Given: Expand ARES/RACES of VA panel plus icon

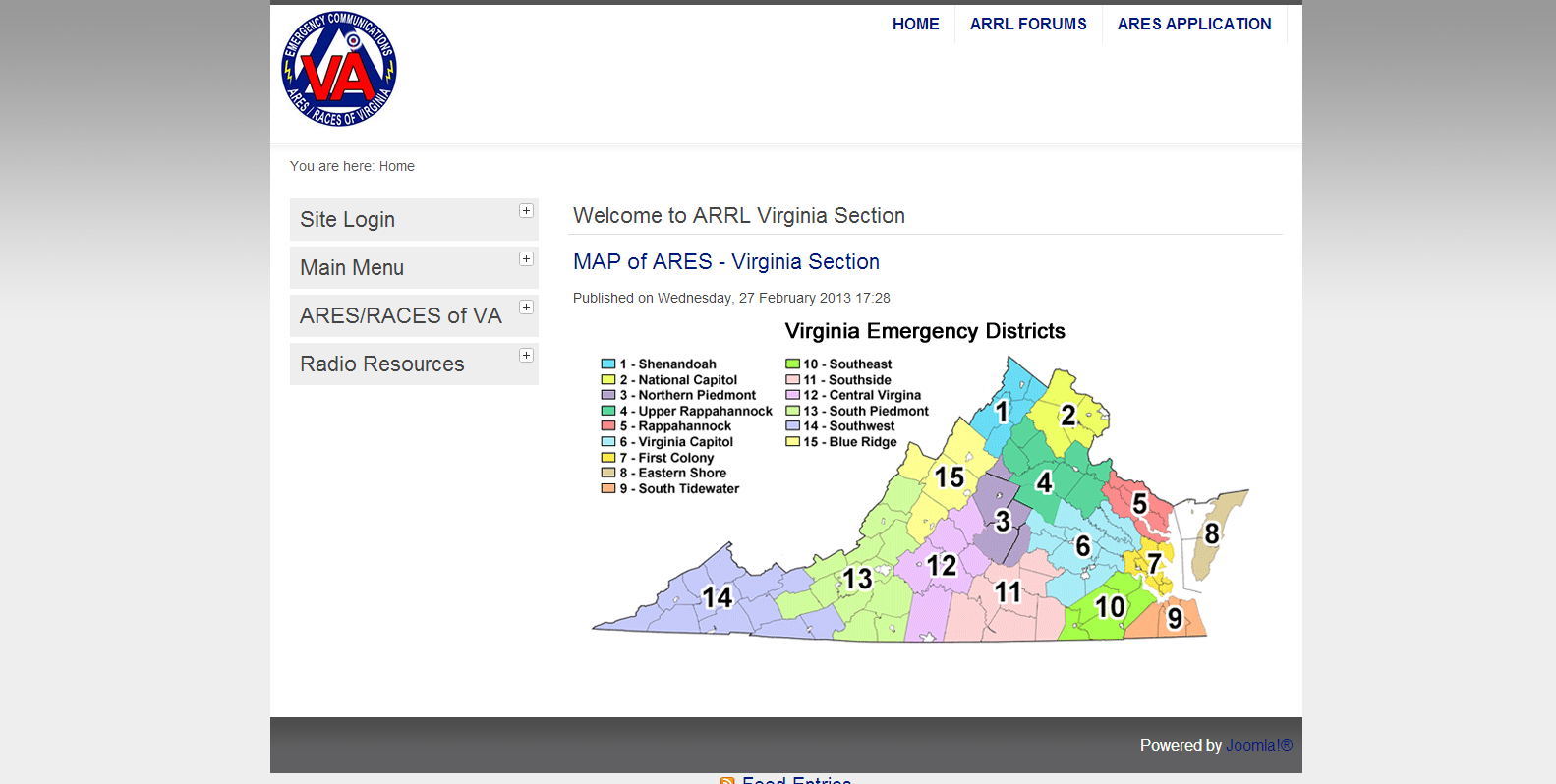Looking at the screenshot, I should pyautogui.click(x=527, y=307).
